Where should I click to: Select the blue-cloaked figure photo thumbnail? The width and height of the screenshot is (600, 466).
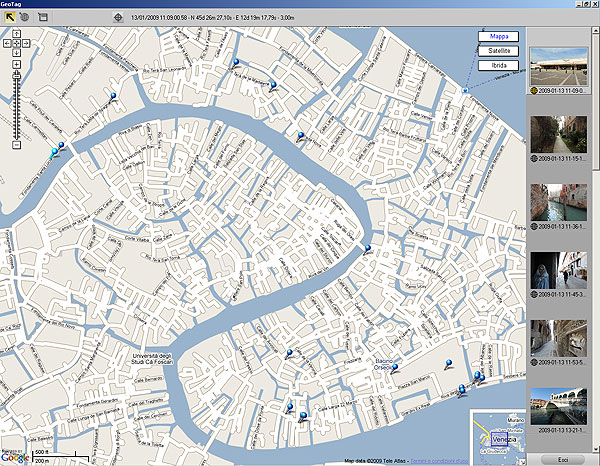tap(559, 270)
